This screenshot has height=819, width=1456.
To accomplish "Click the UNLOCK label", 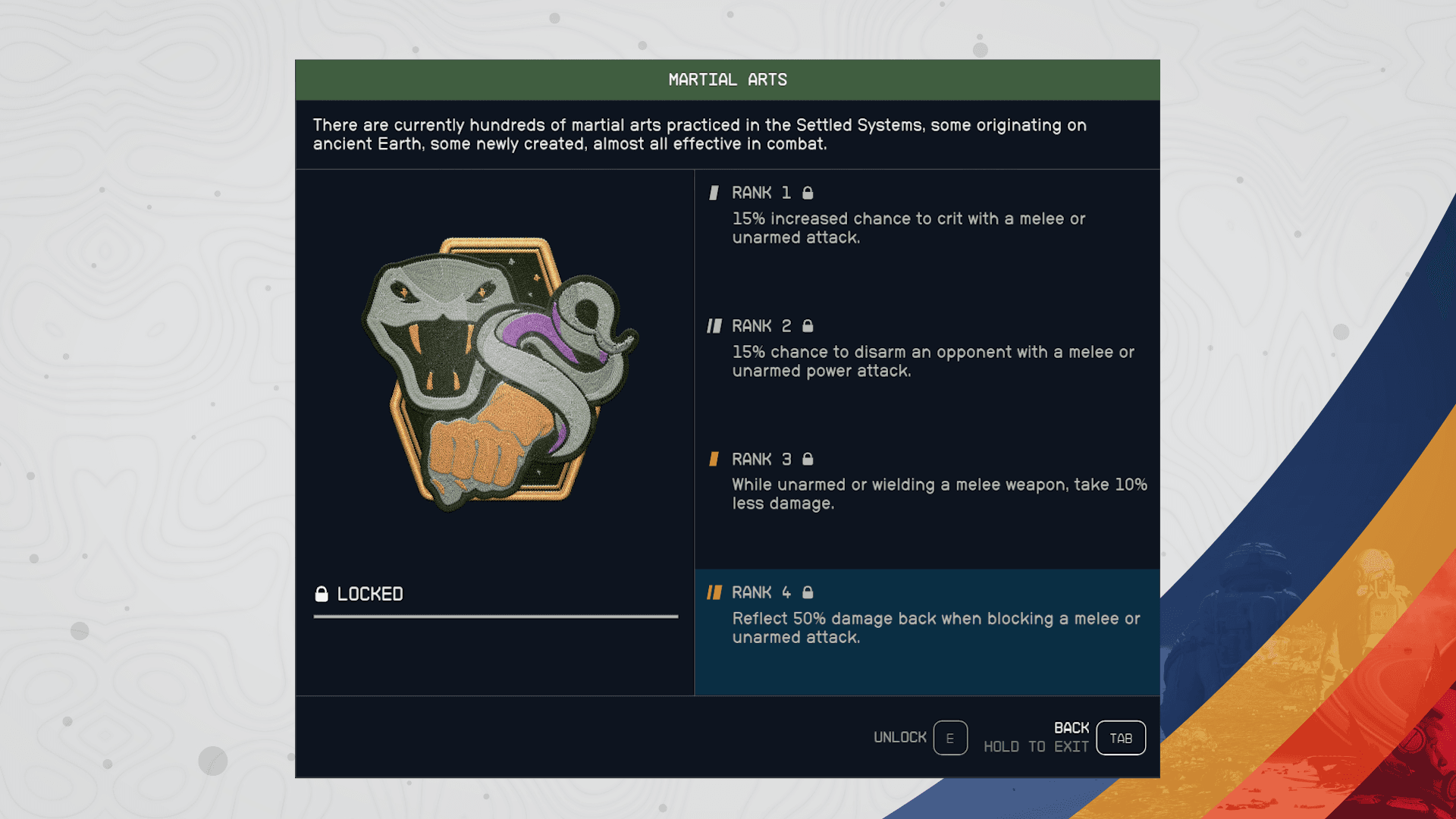I will (x=899, y=738).
